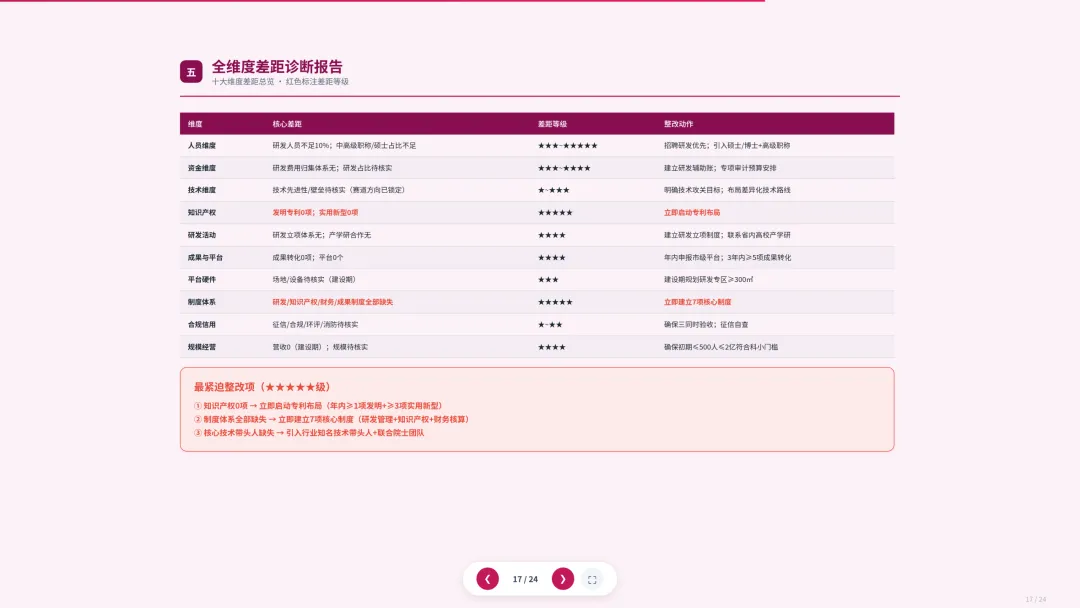This screenshot has height=608, width=1080.
Task: Click cell '场地/设备待核实（建设期）'
Action: [314, 280]
